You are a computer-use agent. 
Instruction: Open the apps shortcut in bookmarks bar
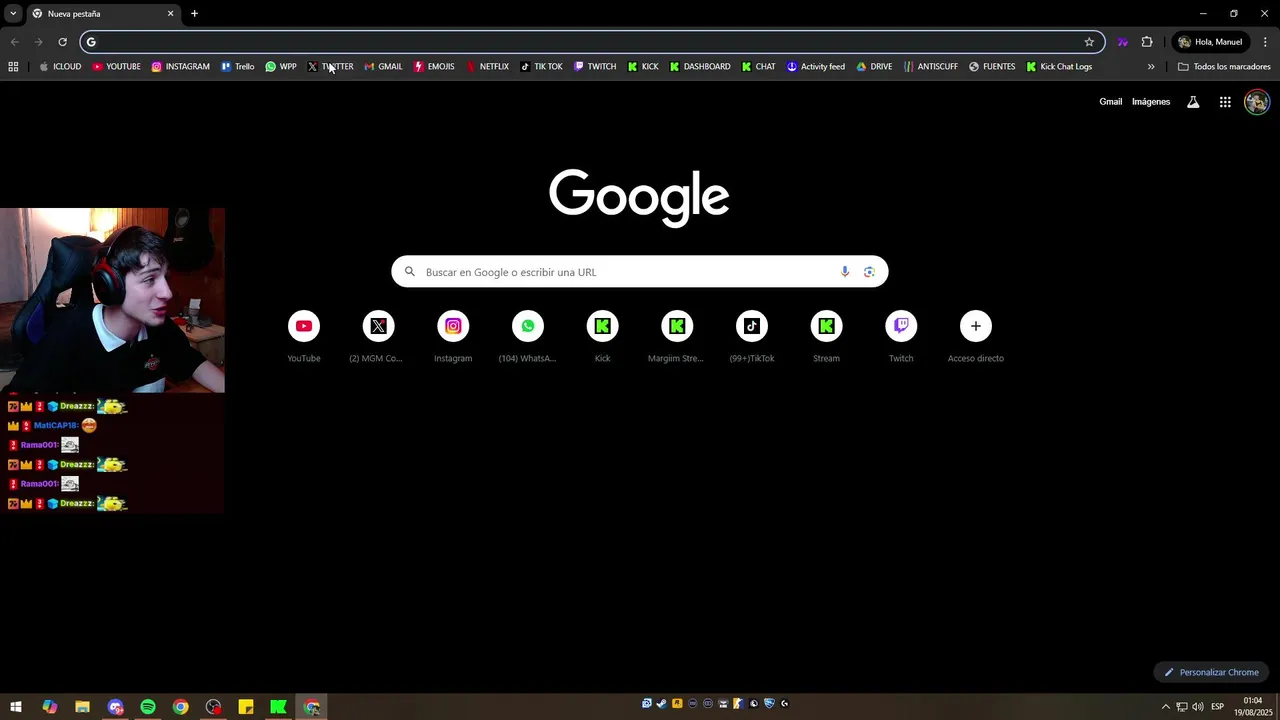click(x=13, y=67)
